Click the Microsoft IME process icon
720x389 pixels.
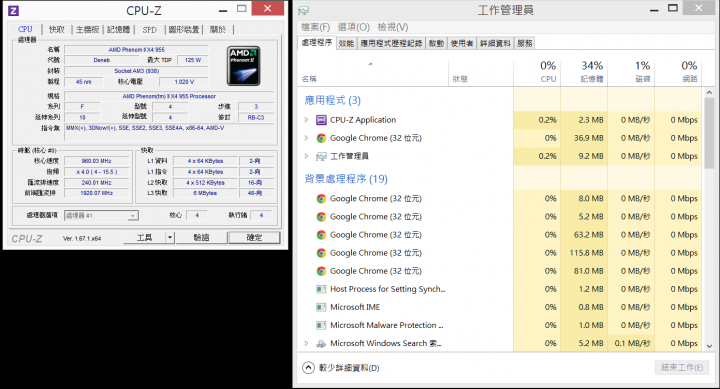321,307
